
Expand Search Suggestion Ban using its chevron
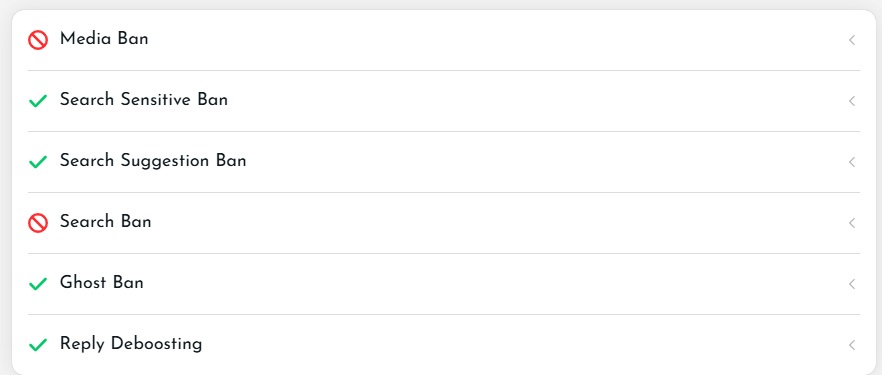click(852, 162)
